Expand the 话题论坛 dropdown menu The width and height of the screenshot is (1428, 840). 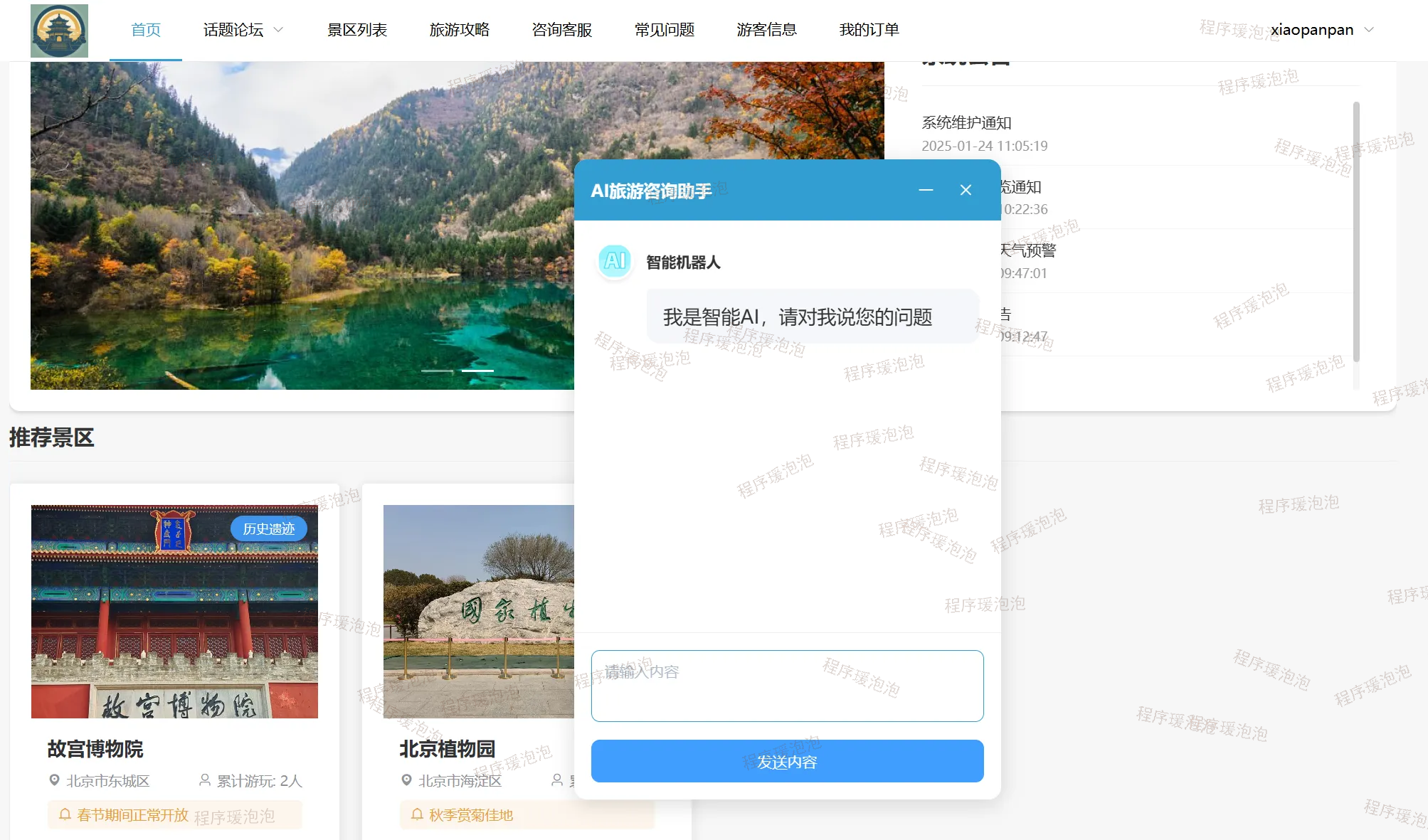click(233, 30)
